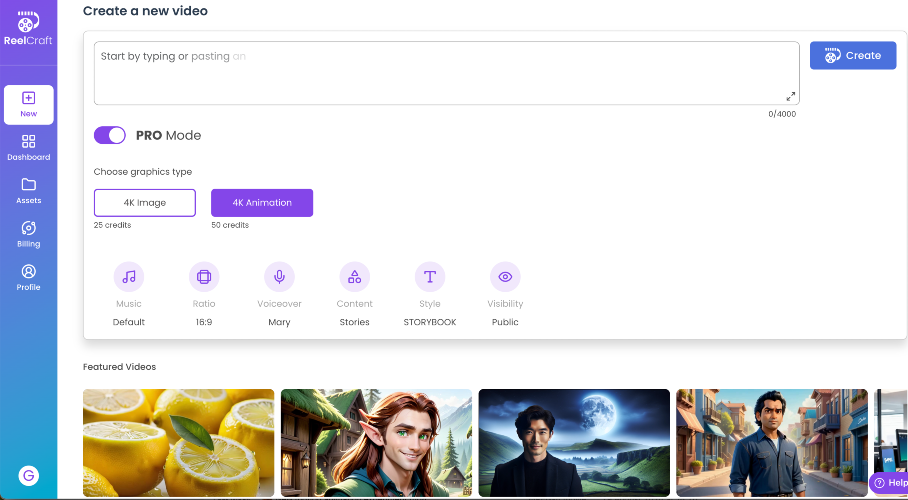The image size is (908, 500).
Task: Go to the Dashboard
Action: point(28,148)
